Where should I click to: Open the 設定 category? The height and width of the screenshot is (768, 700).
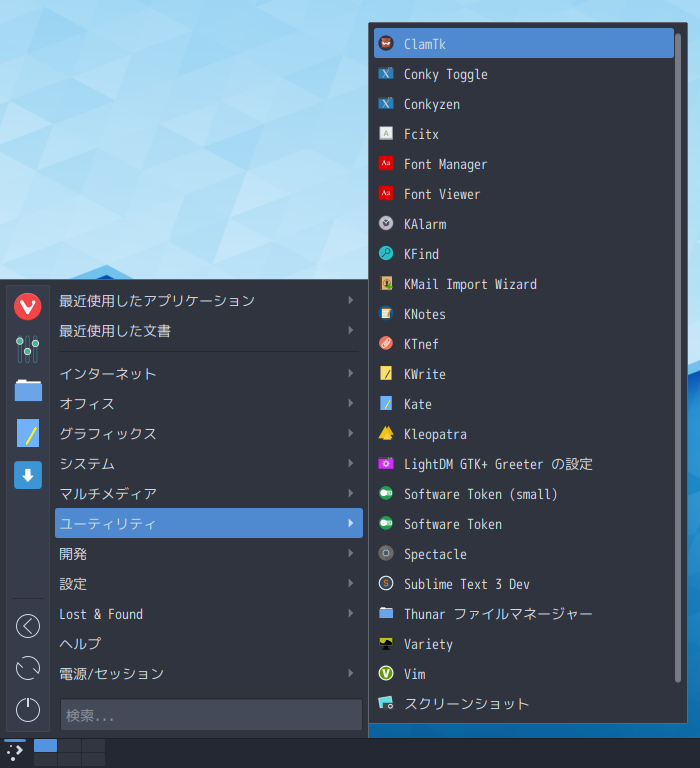pyautogui.click(x=209, y=583)
